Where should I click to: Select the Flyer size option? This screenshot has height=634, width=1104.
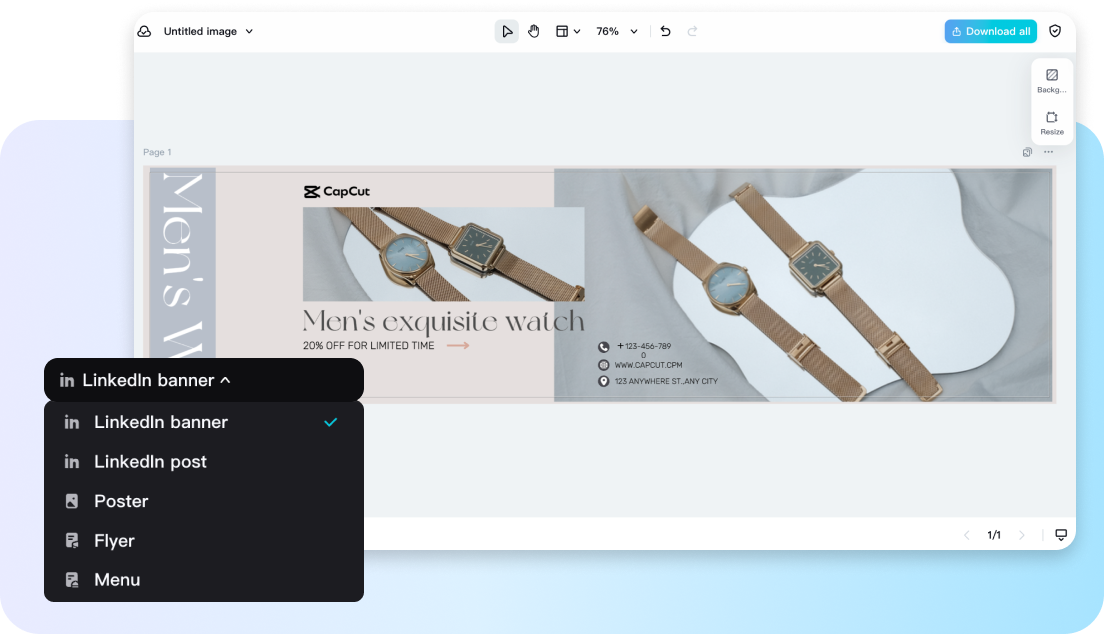(x=203, y=540)
